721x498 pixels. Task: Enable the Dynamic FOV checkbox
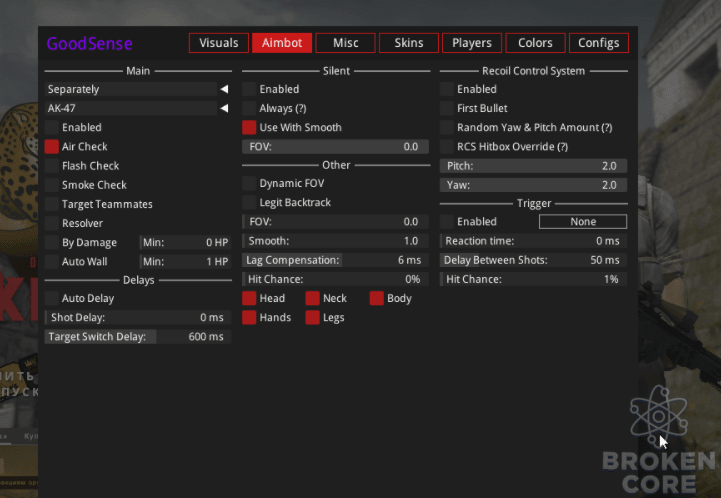[x=249, y=183]
